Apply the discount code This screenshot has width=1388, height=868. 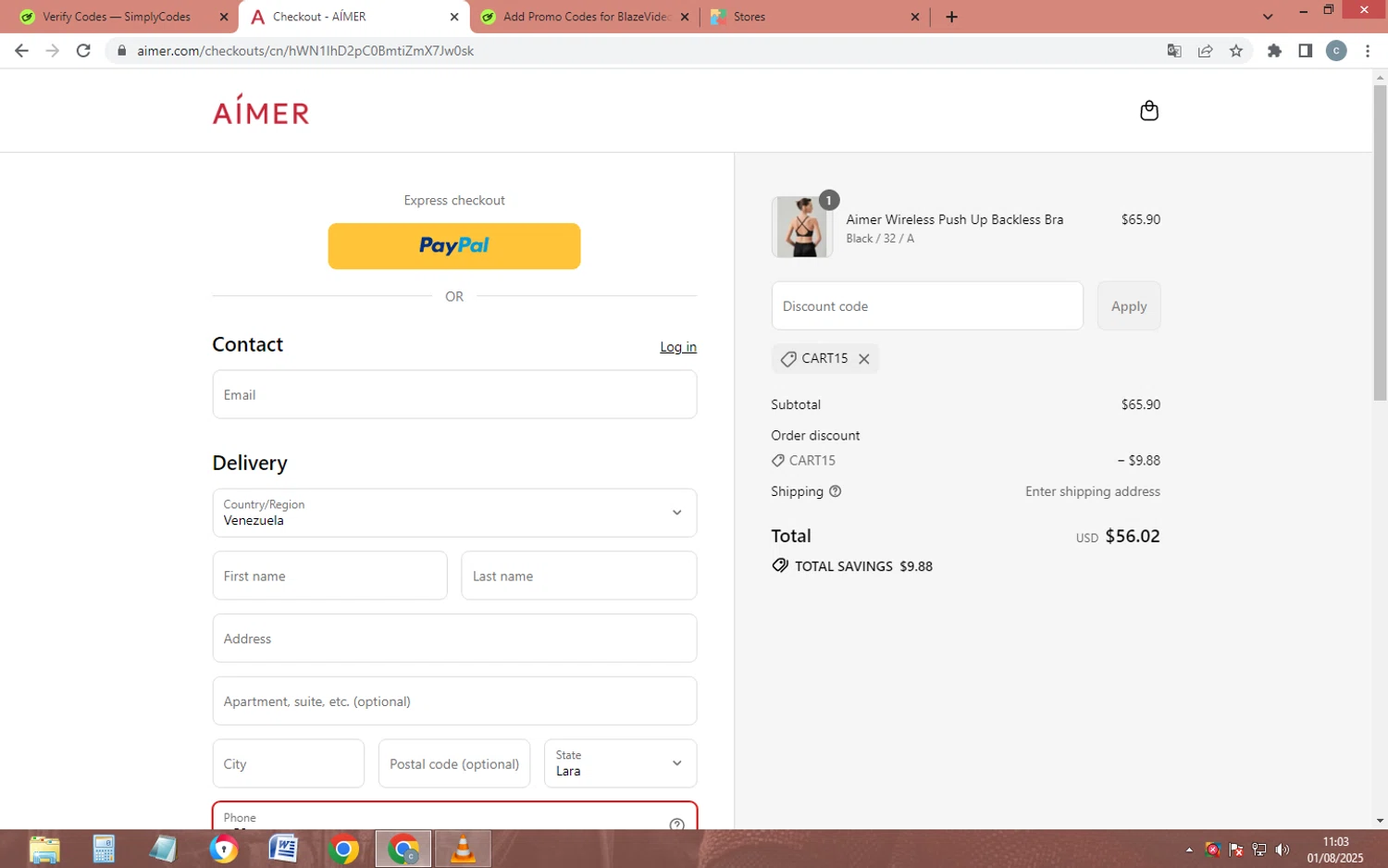click(1129, 306)
